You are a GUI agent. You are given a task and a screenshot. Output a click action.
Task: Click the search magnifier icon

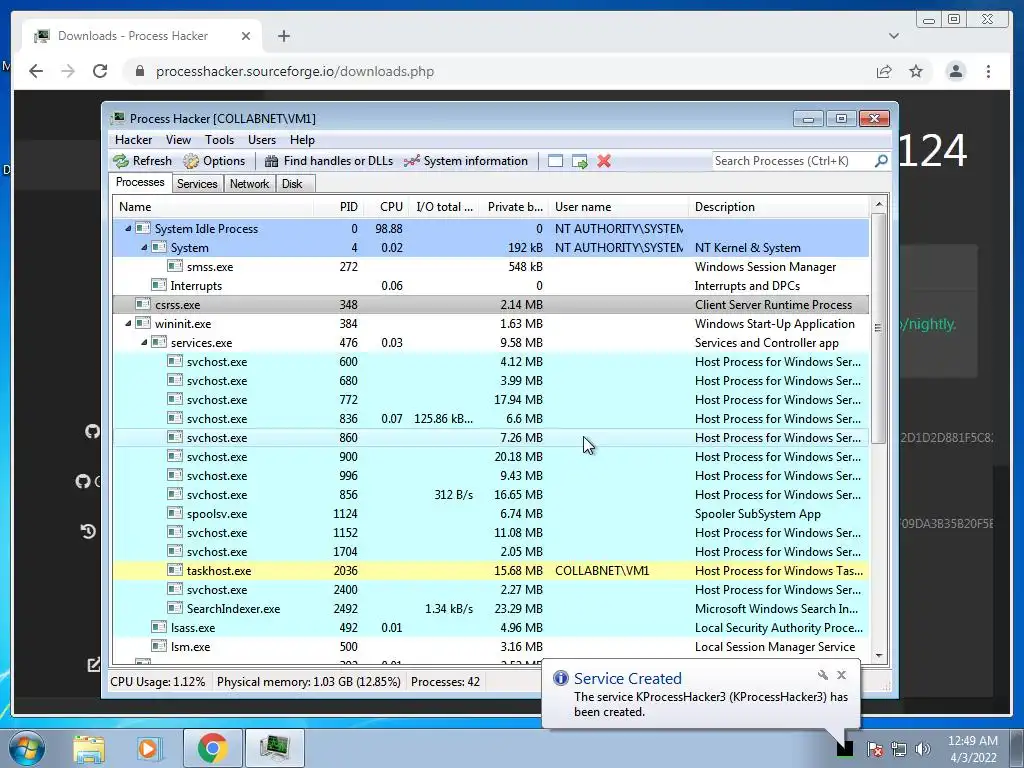pos(881,161)
